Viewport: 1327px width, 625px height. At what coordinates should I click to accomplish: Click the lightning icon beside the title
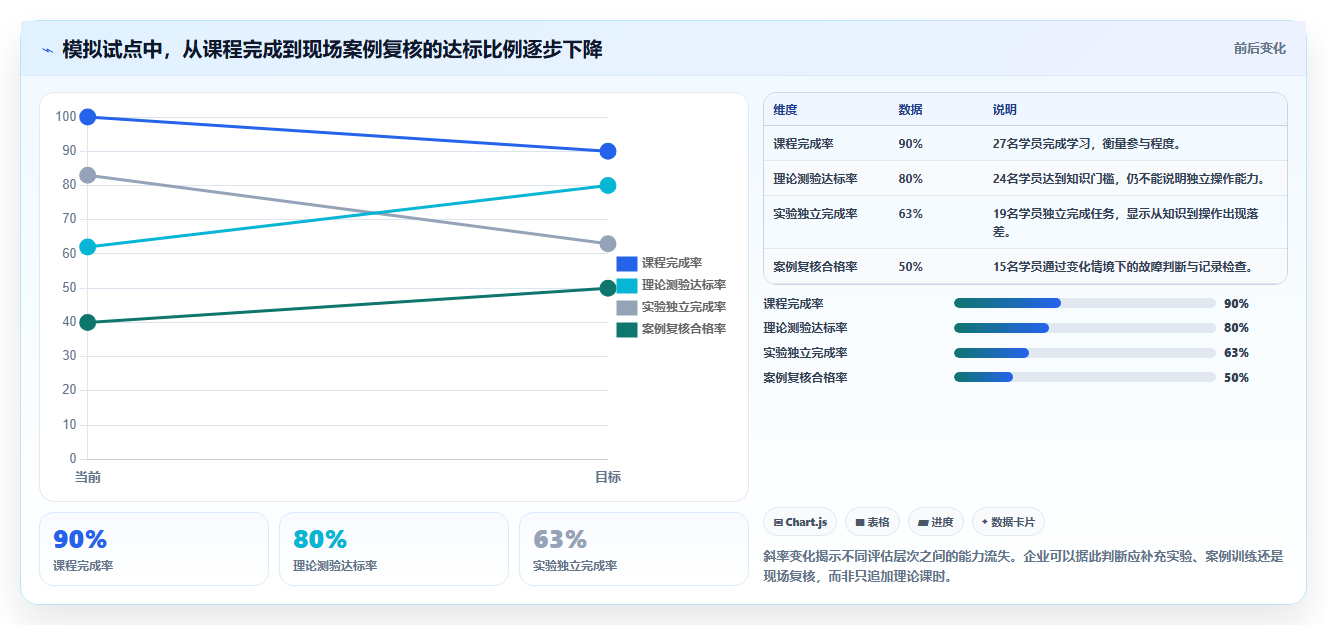tap(47, 50)
